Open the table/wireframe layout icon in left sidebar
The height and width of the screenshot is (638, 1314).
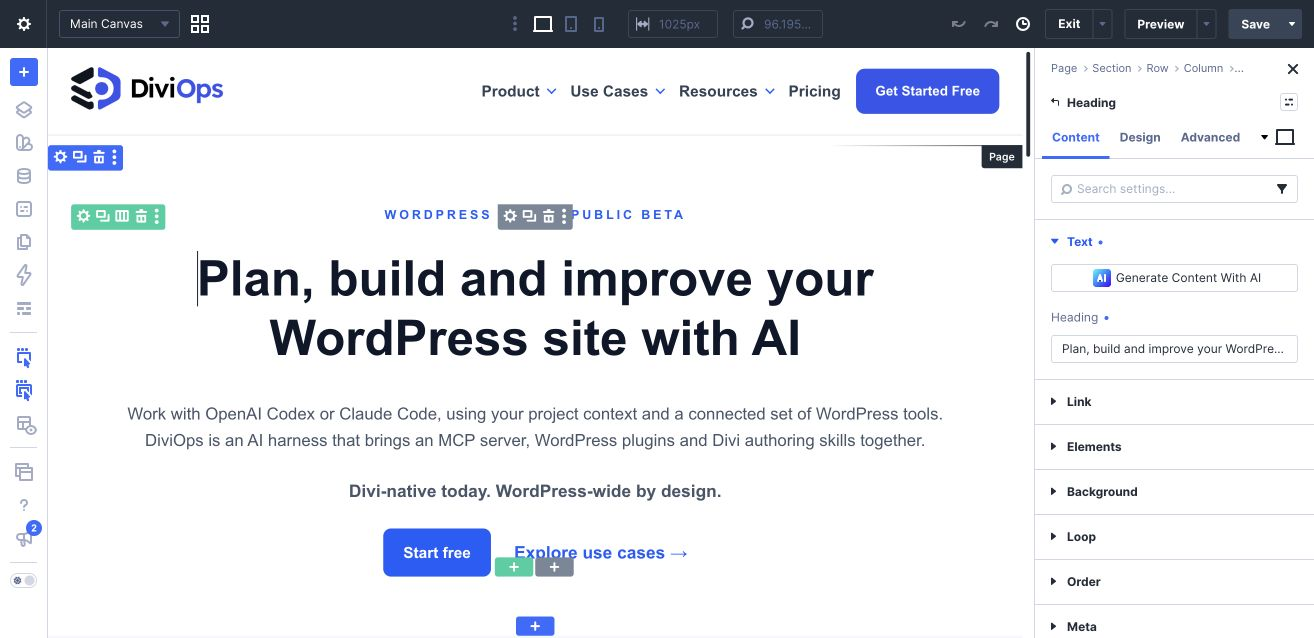coord(24,308)
